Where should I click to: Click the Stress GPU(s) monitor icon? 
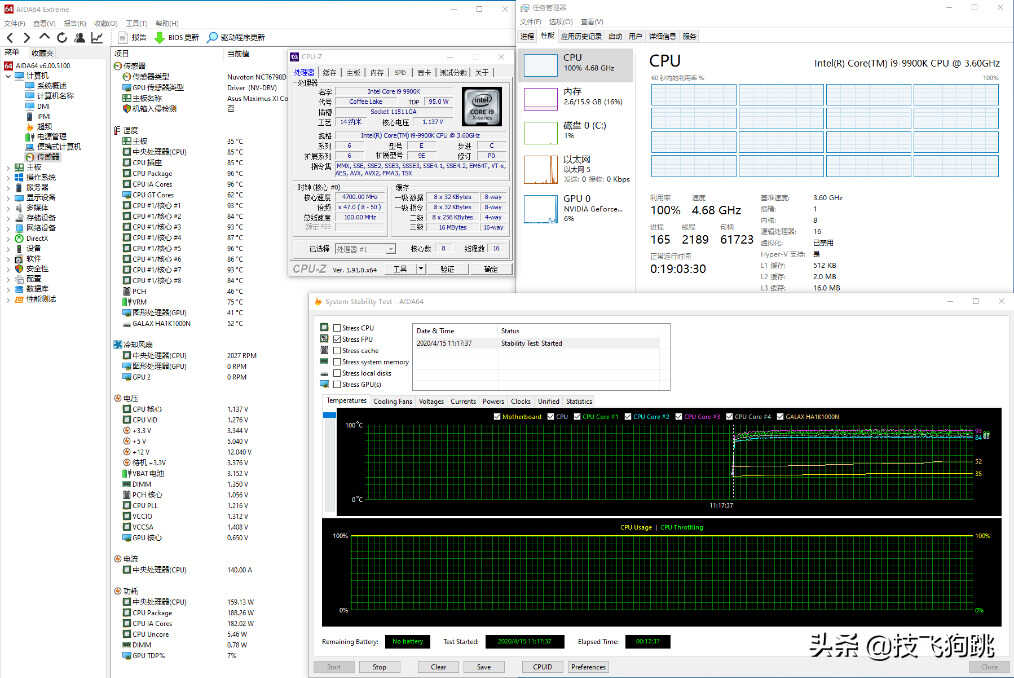point(325,384)
